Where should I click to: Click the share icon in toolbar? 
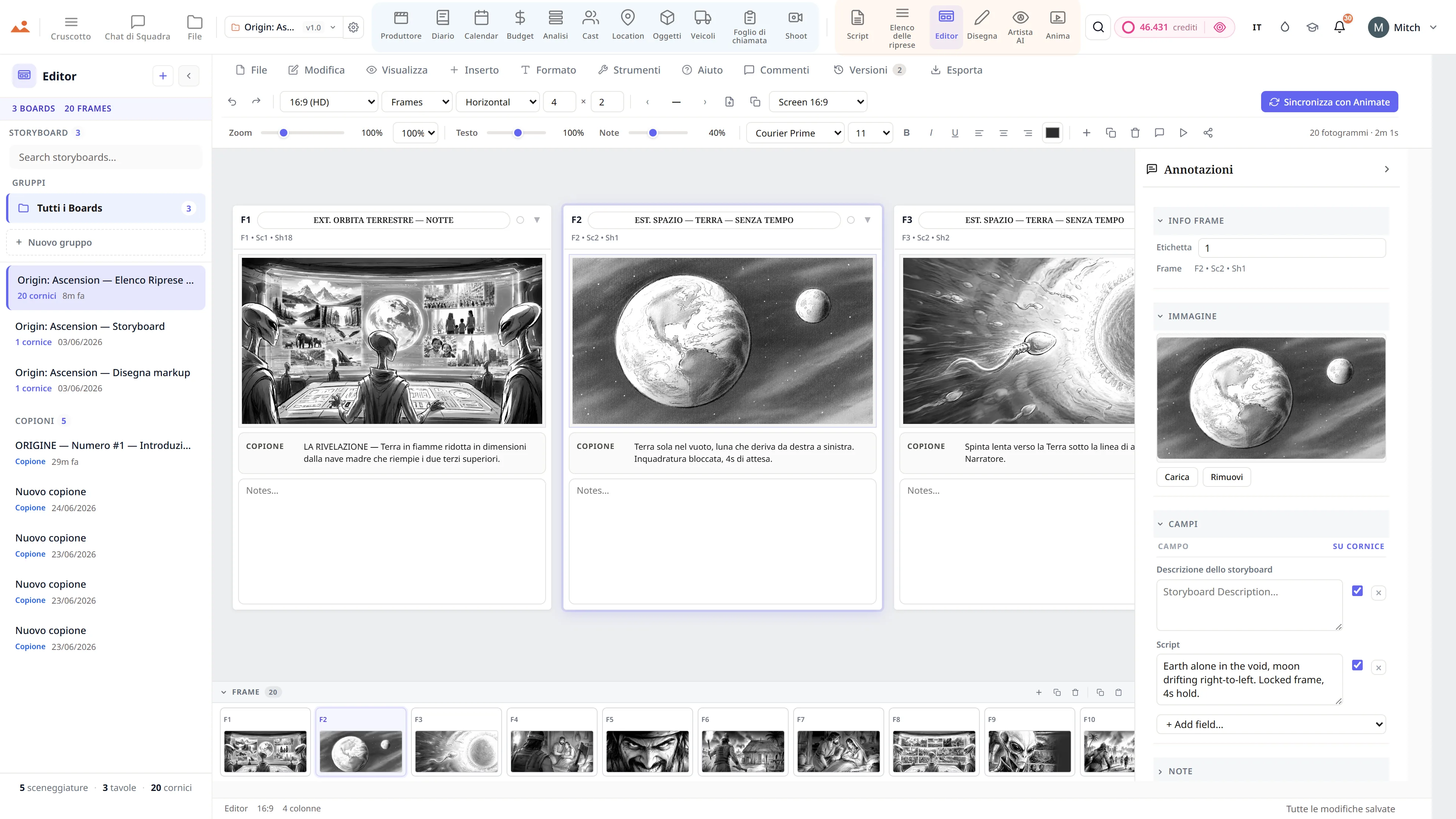click(1207, 133)
